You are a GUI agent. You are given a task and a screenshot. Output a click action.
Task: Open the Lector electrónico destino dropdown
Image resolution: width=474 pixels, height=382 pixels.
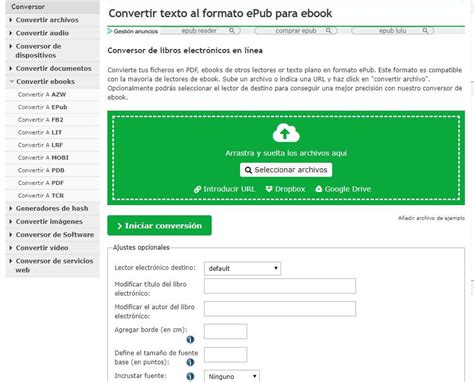[x=242, y=268]
